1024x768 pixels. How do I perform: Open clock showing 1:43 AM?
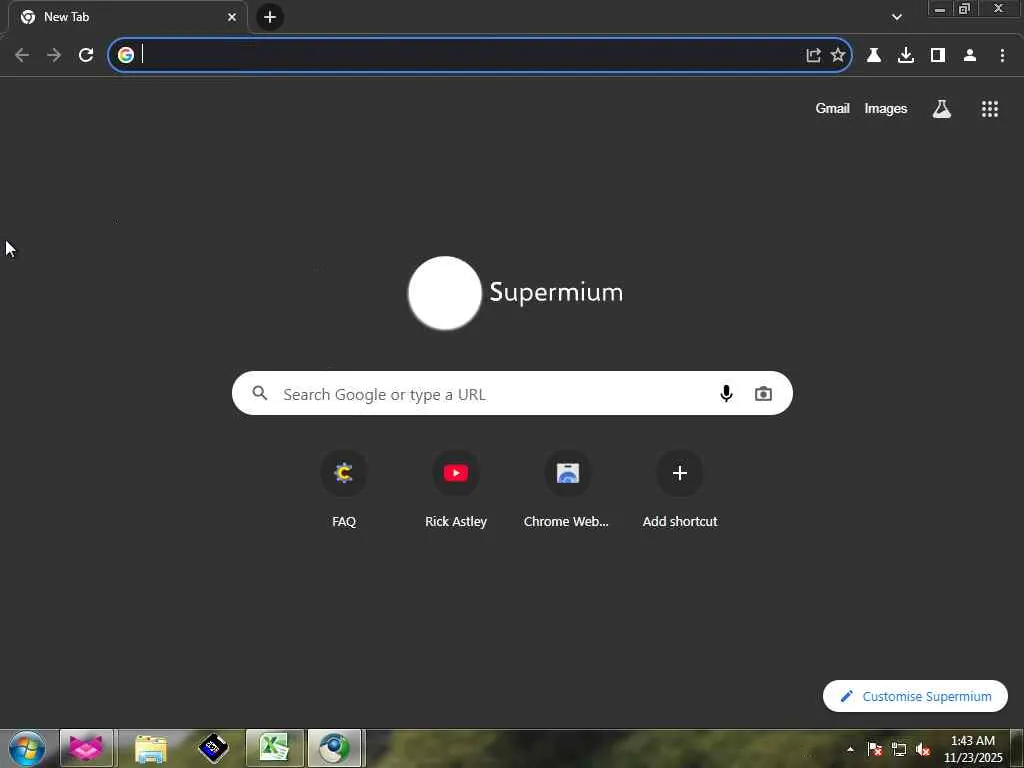point(973,749)
